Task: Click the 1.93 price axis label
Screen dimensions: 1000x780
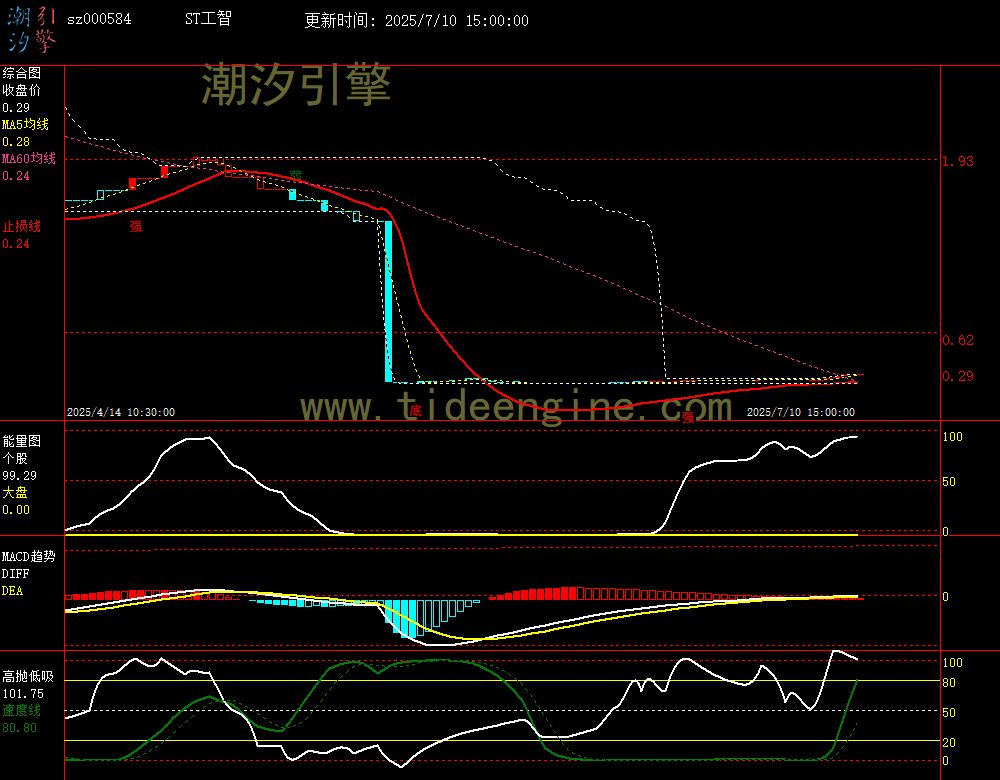Action: pos(958,161)
